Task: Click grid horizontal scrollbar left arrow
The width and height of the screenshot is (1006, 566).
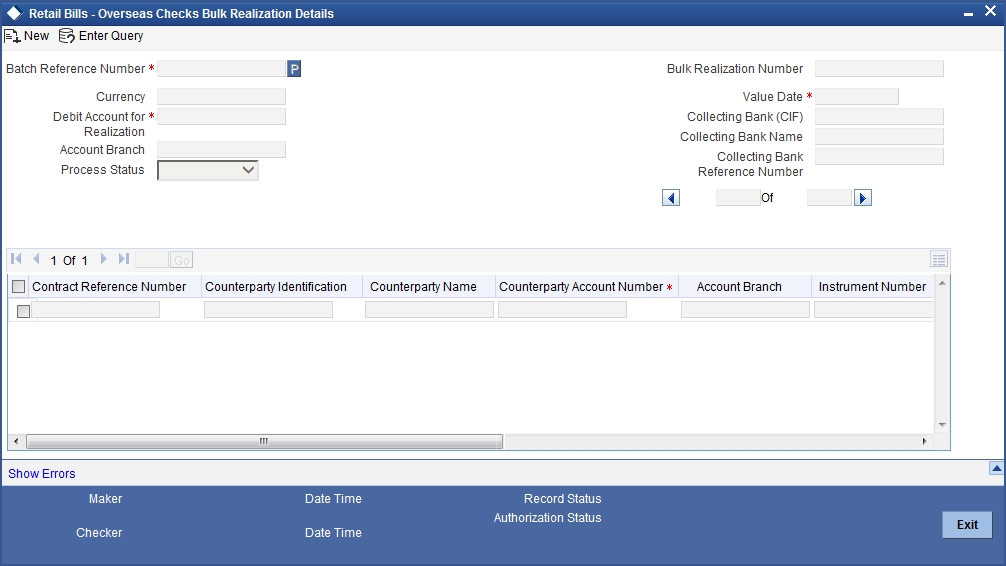Action: 16,442
